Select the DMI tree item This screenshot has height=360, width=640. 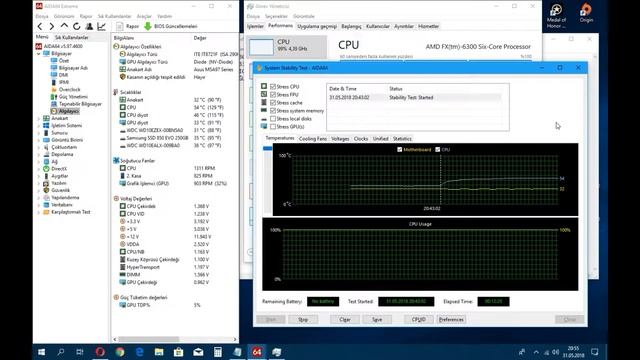point(63,75)
